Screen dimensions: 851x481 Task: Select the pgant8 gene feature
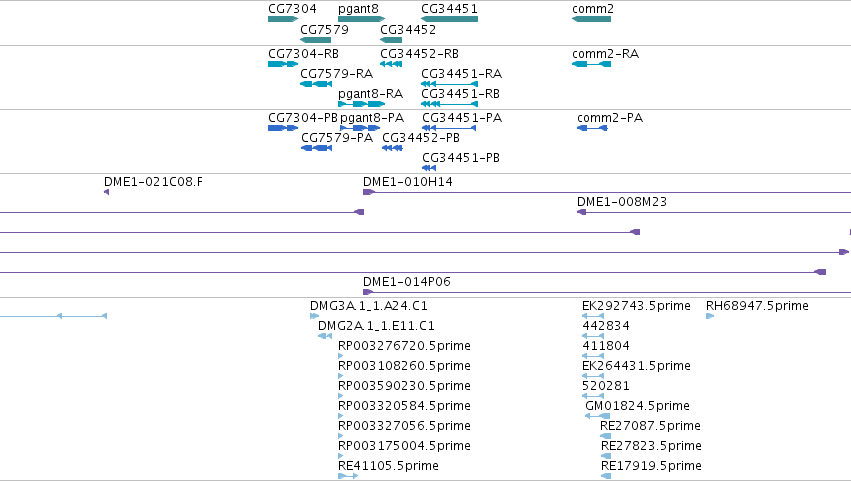point(361,19)
